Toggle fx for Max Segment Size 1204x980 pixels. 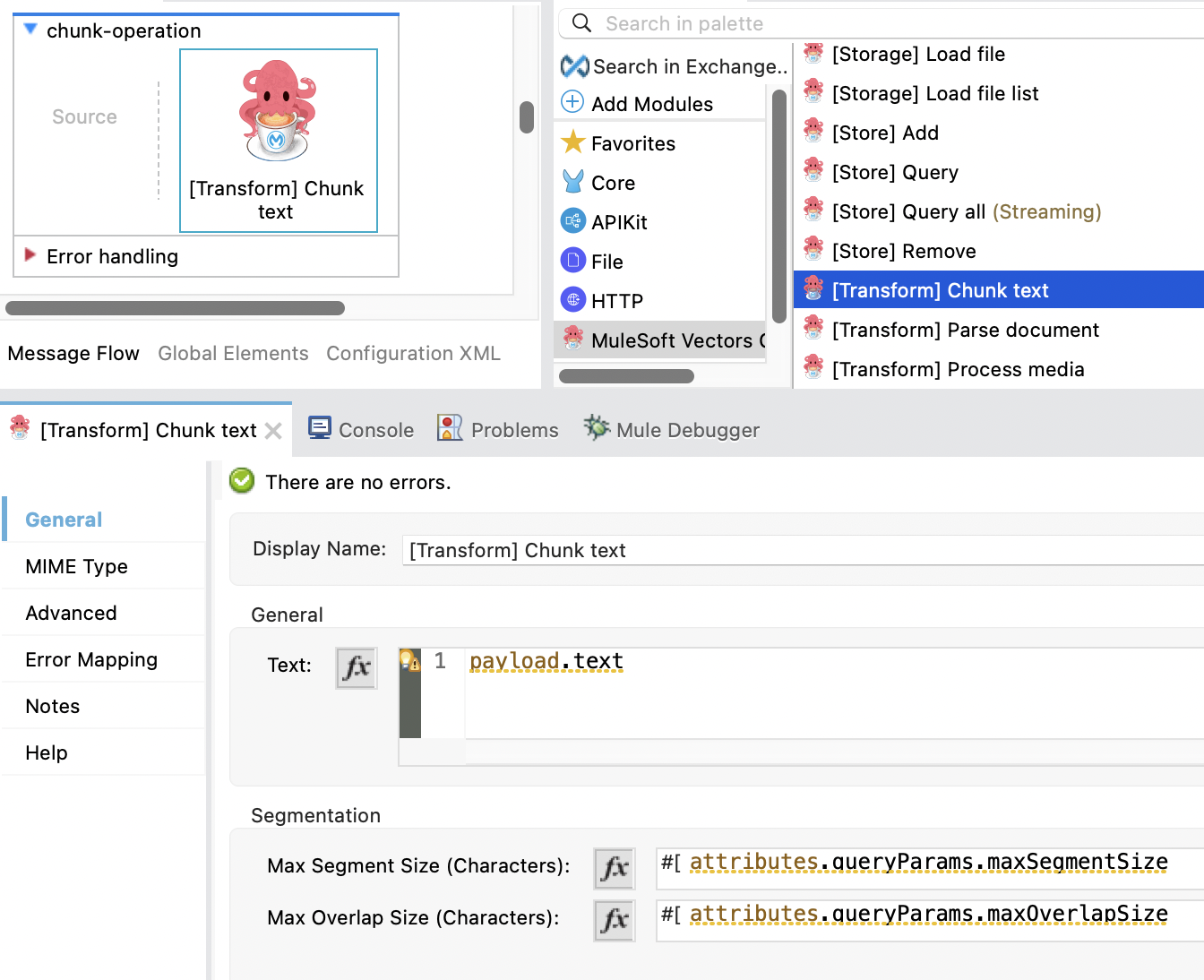[x=615, y=868]
